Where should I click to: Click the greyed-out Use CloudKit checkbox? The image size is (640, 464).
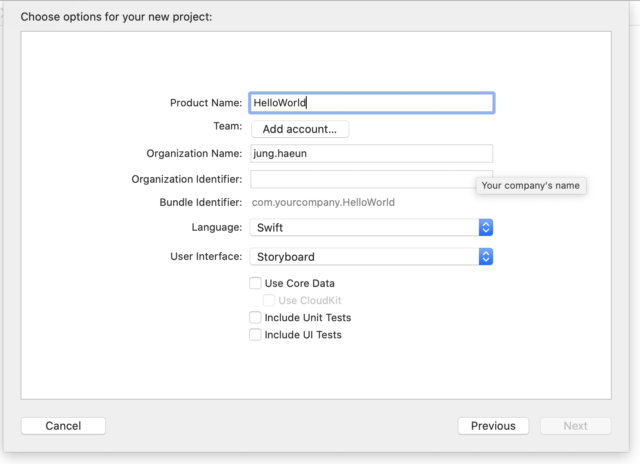point(269,300)
